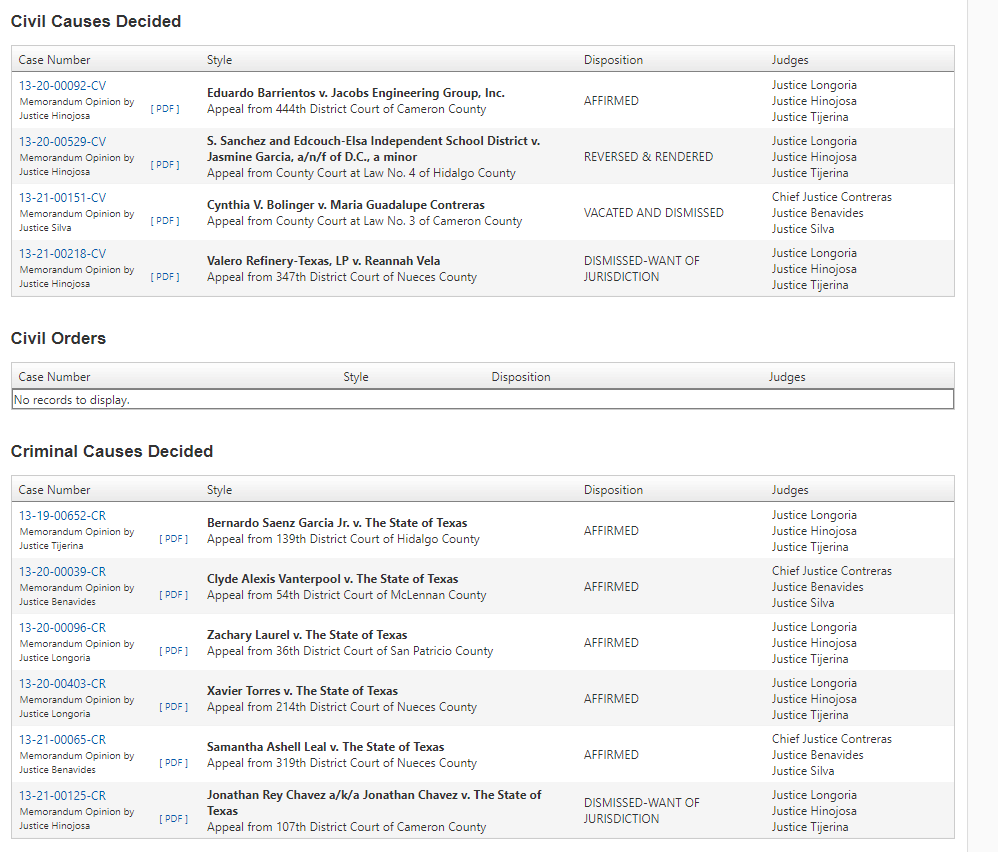This screenshot has width=998, height=852.
Task: Click Style header in Criminal Causes table
Action: (220, 490)
